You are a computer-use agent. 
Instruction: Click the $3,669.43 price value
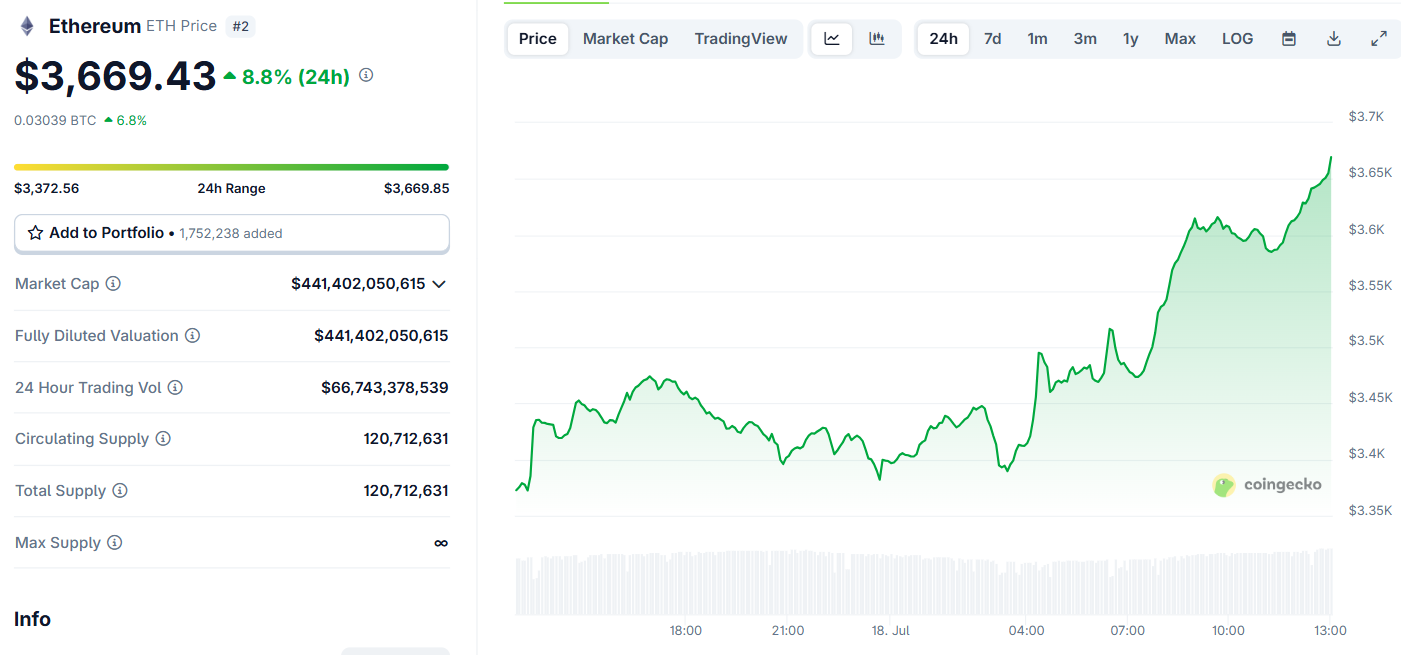click(x=115, y=76)
